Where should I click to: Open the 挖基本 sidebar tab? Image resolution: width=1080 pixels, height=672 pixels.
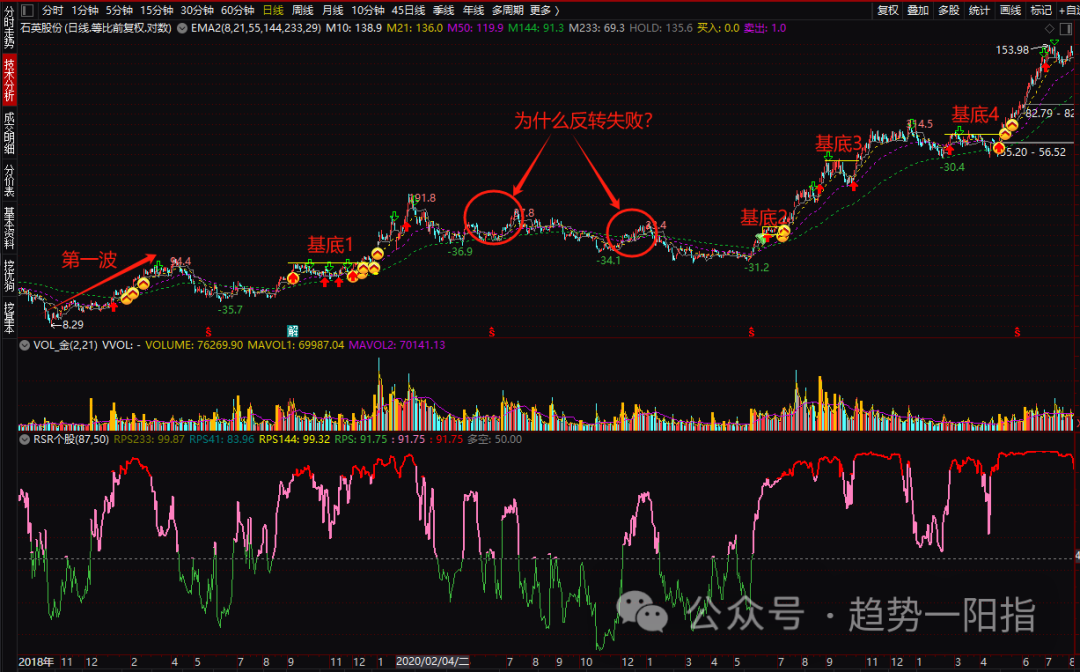9,317
